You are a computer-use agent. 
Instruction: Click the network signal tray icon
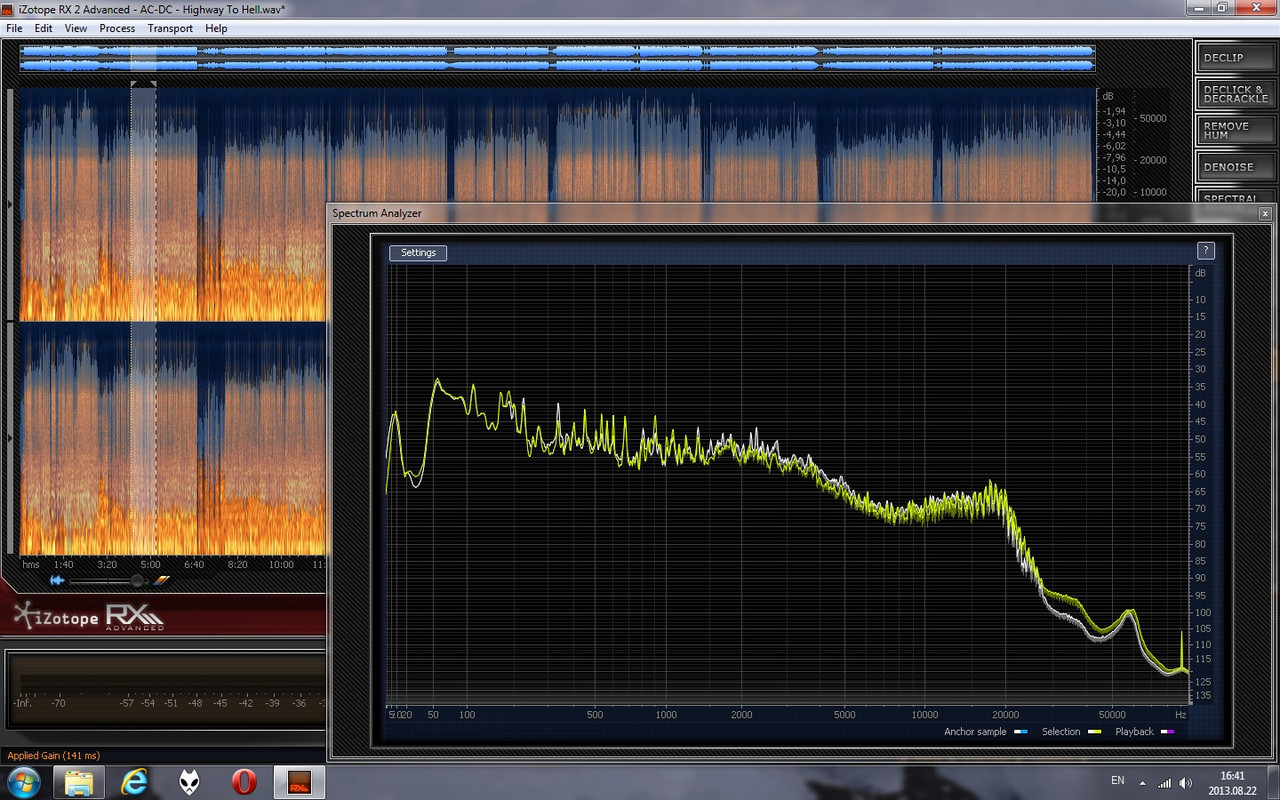click(1164, 782)
